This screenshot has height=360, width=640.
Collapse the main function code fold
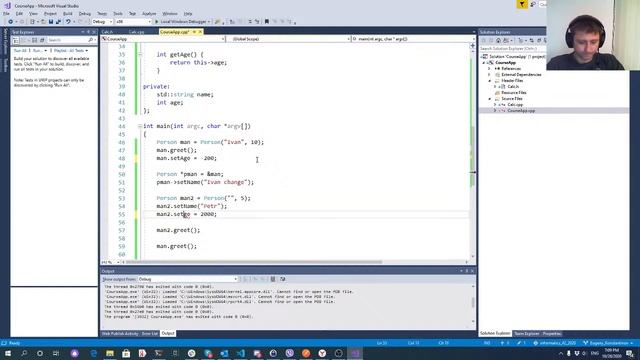coord(140,127)
